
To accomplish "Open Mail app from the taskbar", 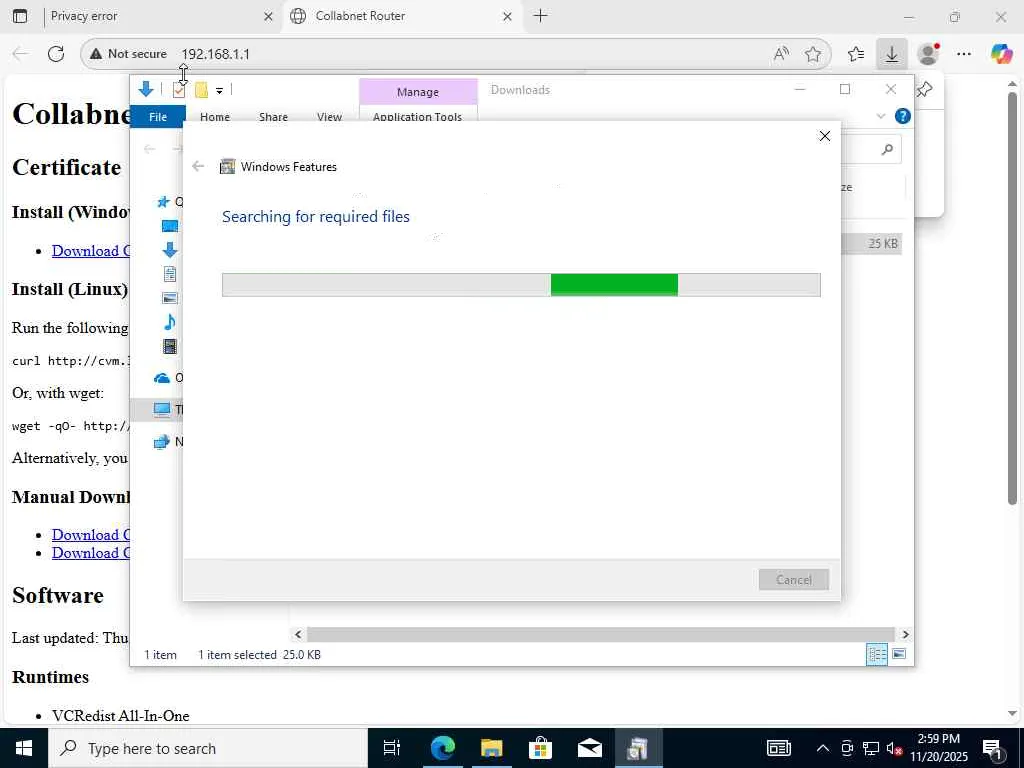I will point(590,748).
